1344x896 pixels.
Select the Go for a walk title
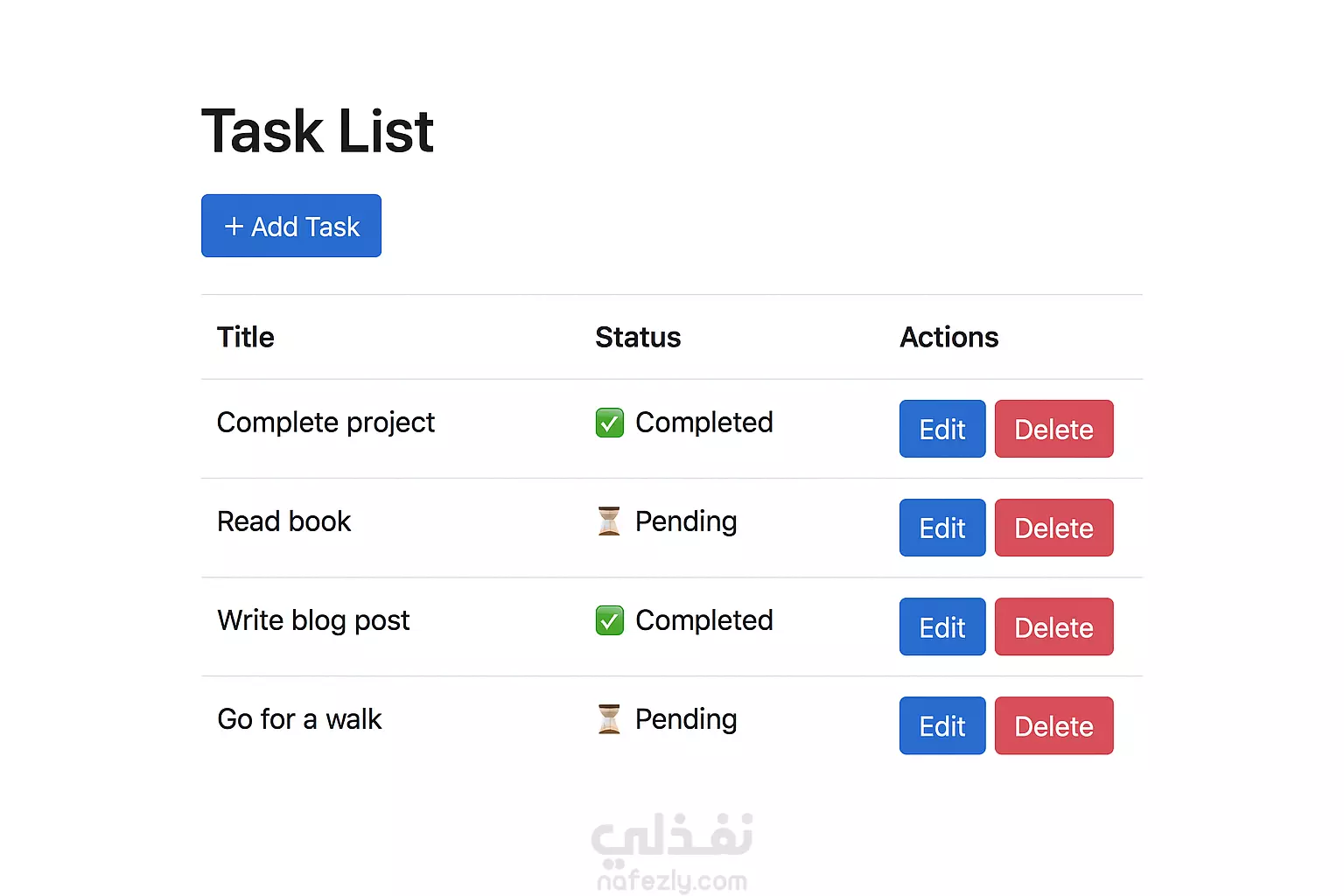tap(299, 719)
